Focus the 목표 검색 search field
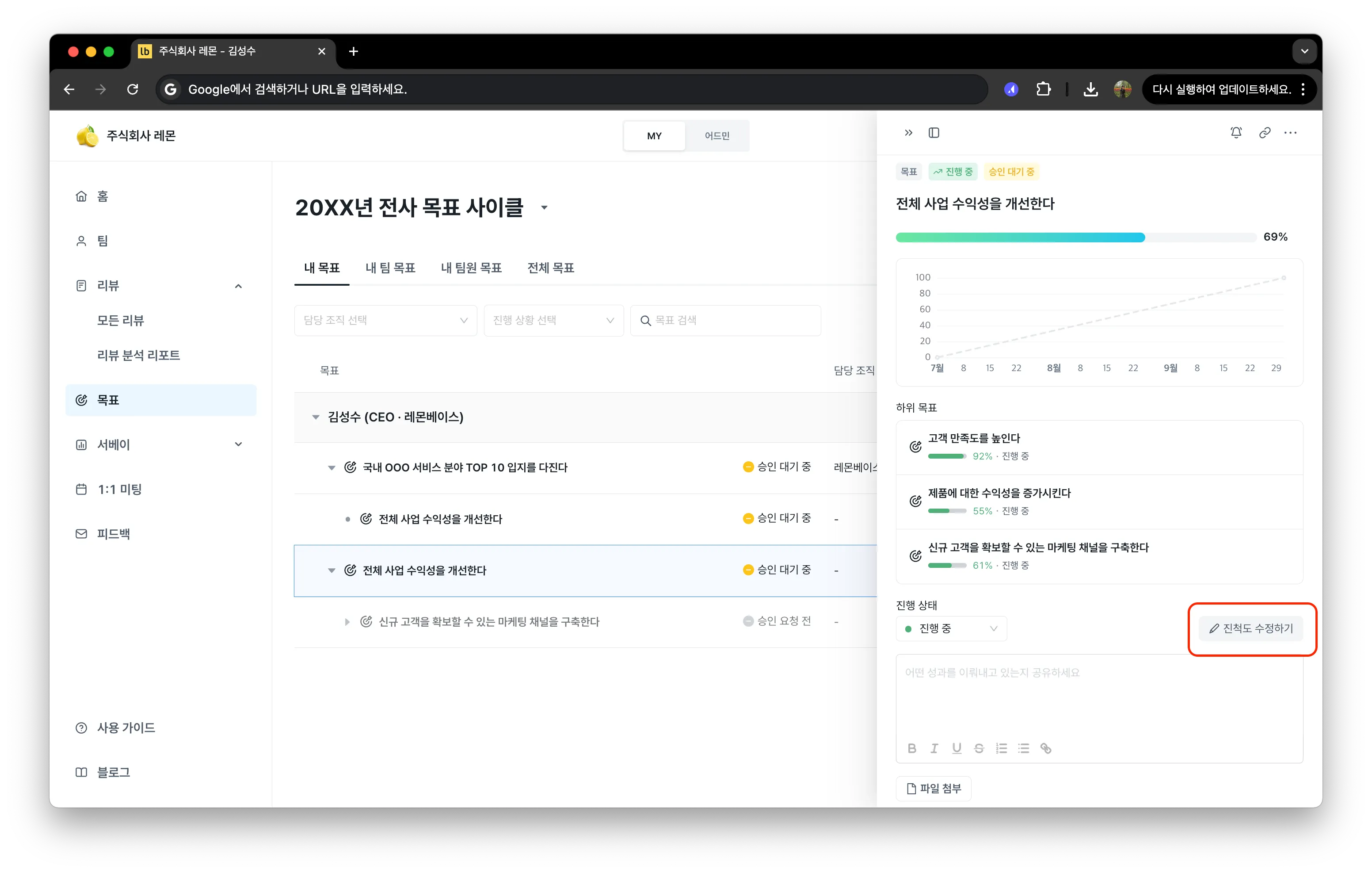1372x873 pixels. pos(725,321)
